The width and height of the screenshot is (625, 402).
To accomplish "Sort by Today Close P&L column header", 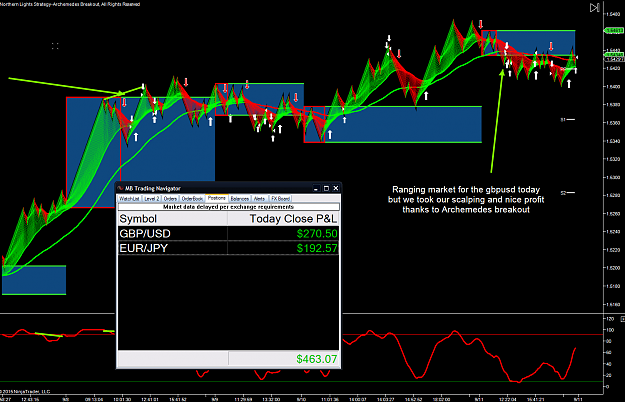I will [x=283, y=219].
